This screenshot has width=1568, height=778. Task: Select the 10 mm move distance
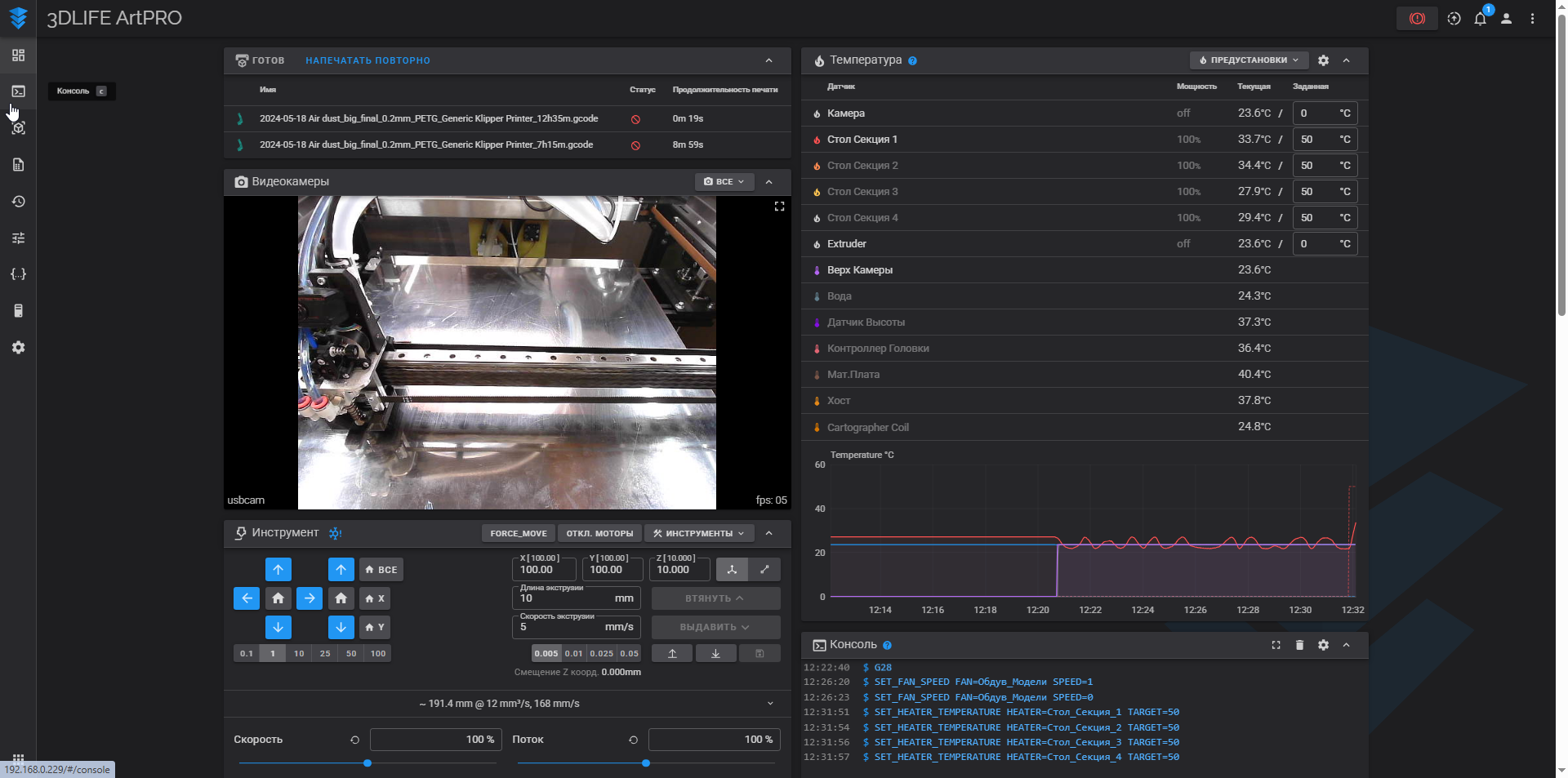click(x=299, y=653)
